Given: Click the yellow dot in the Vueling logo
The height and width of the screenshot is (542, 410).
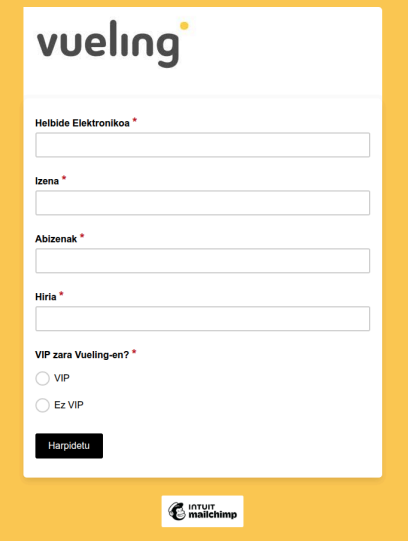Looking at the screenshot, I should pyautogui.click(x=184, y=26).
